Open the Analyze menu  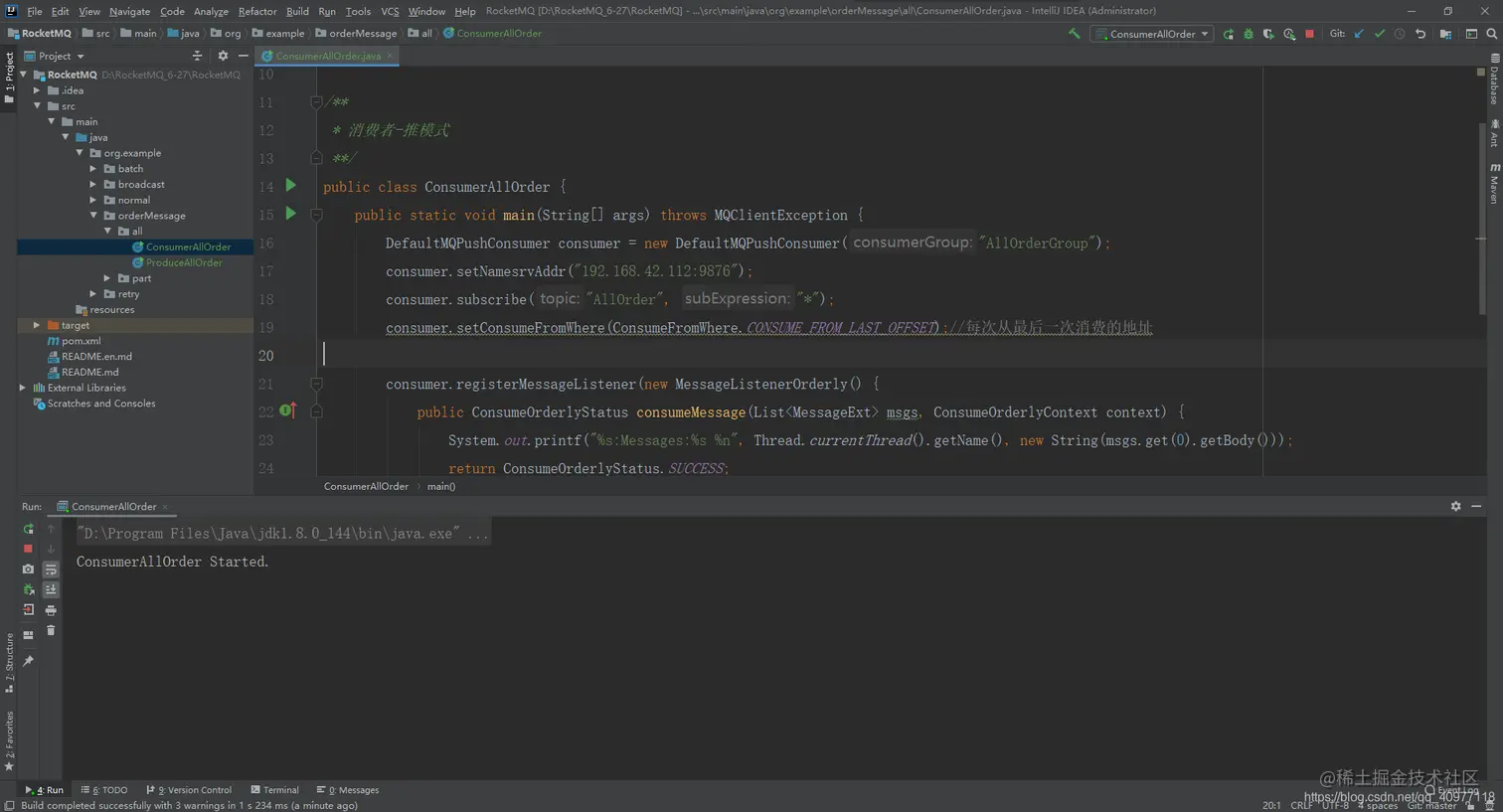[211, 11]
